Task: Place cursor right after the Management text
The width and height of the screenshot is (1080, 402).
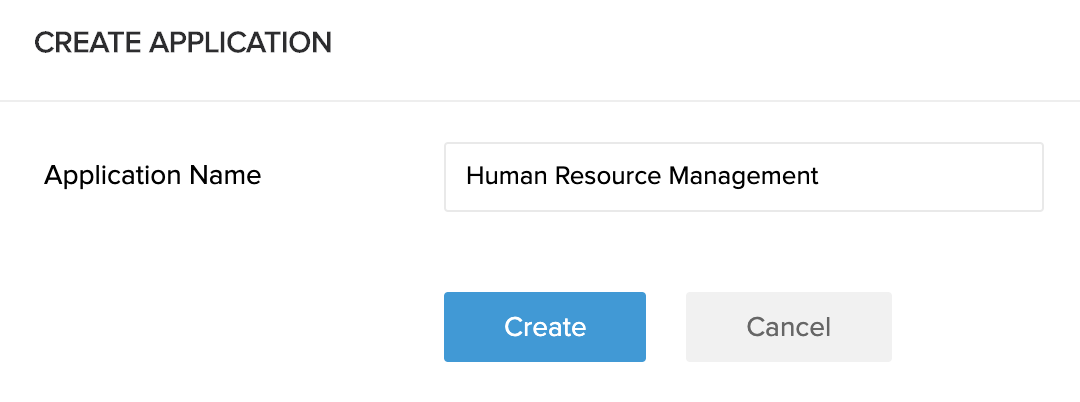Action: (821, 177)
